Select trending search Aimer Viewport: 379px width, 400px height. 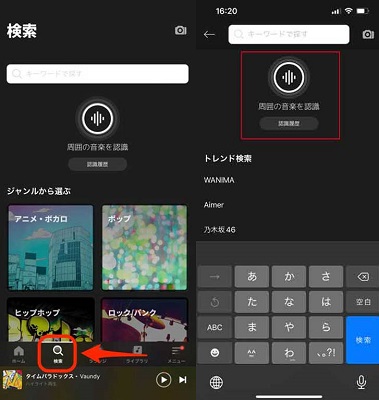pyautogui.click(x=214, y=205)
